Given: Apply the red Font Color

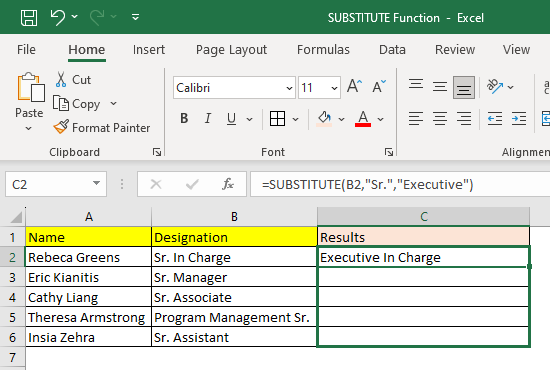Looking at the screenshot, I should [x=363, y=119].
